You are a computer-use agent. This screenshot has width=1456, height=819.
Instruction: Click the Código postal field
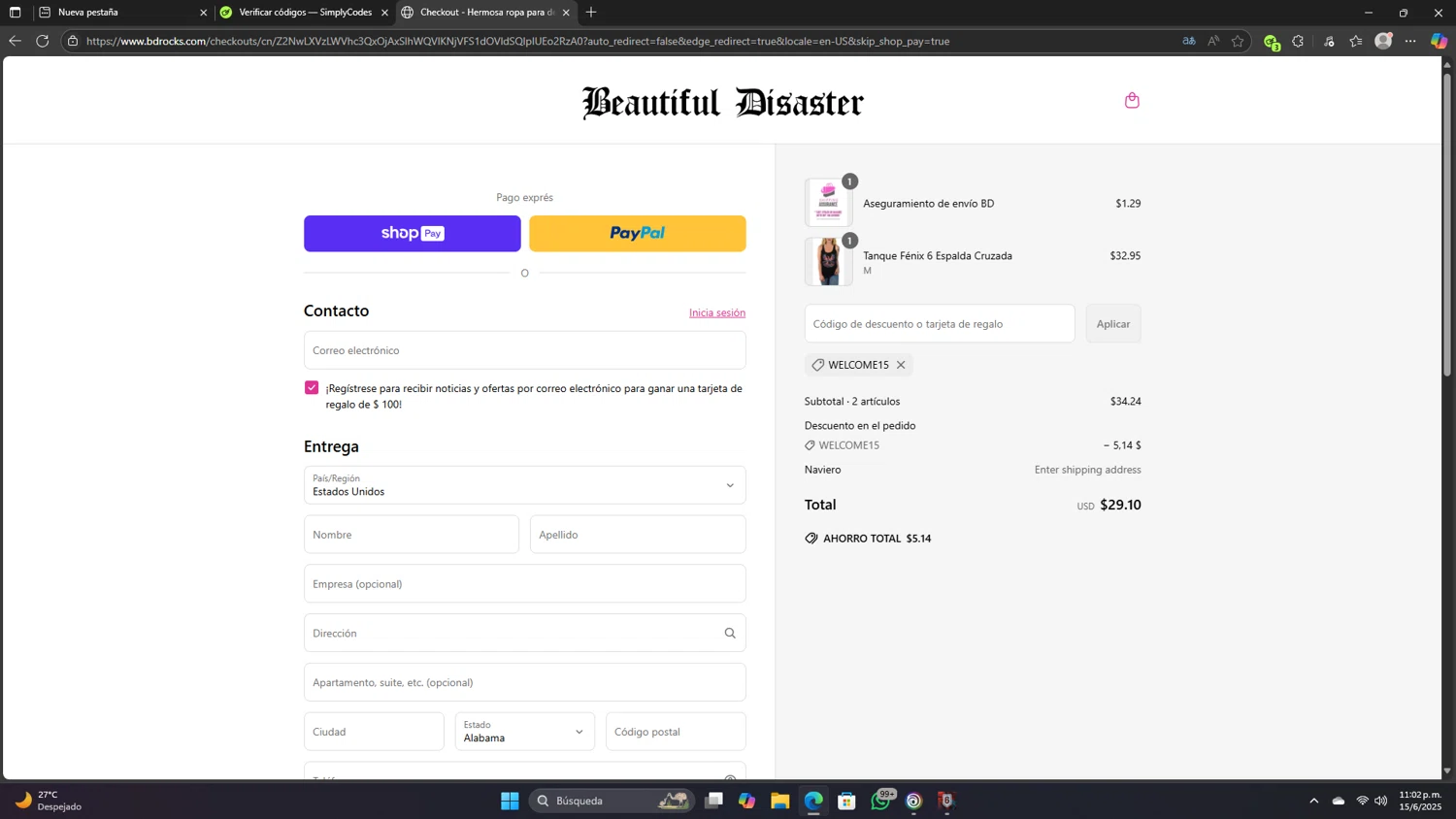click(677, 732)
